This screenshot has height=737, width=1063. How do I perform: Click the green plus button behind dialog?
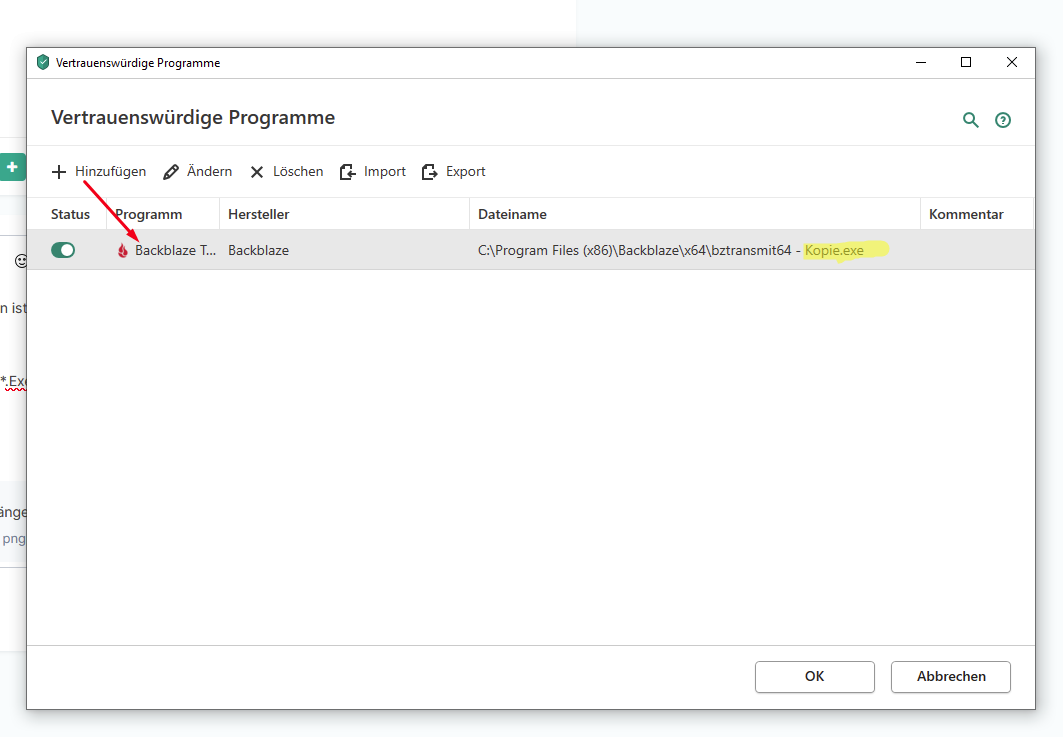tap(12, 167)
